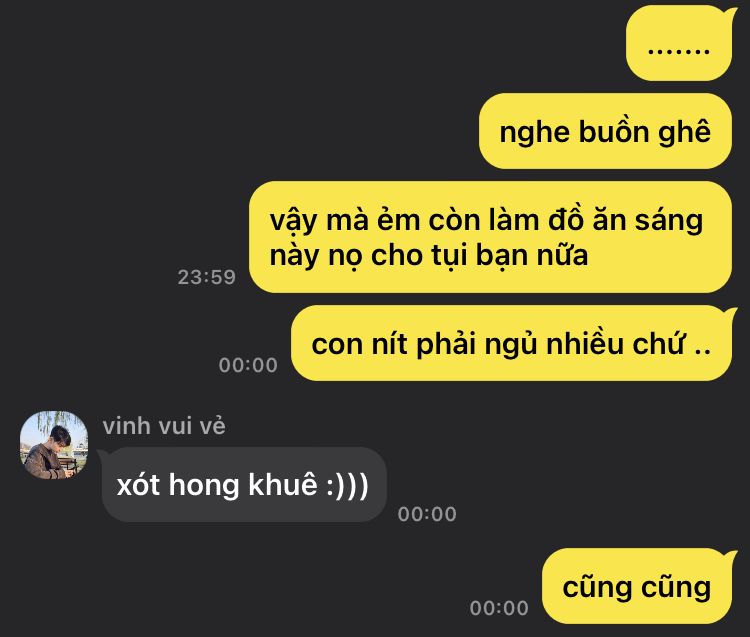750x637 pixels.
Task: Click the word 'hong' in the gray bubble
Action: [204, 486]
